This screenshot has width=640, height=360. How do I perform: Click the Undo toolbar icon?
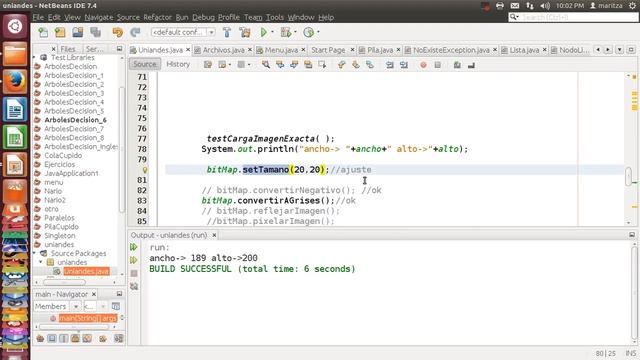point(118,32)
